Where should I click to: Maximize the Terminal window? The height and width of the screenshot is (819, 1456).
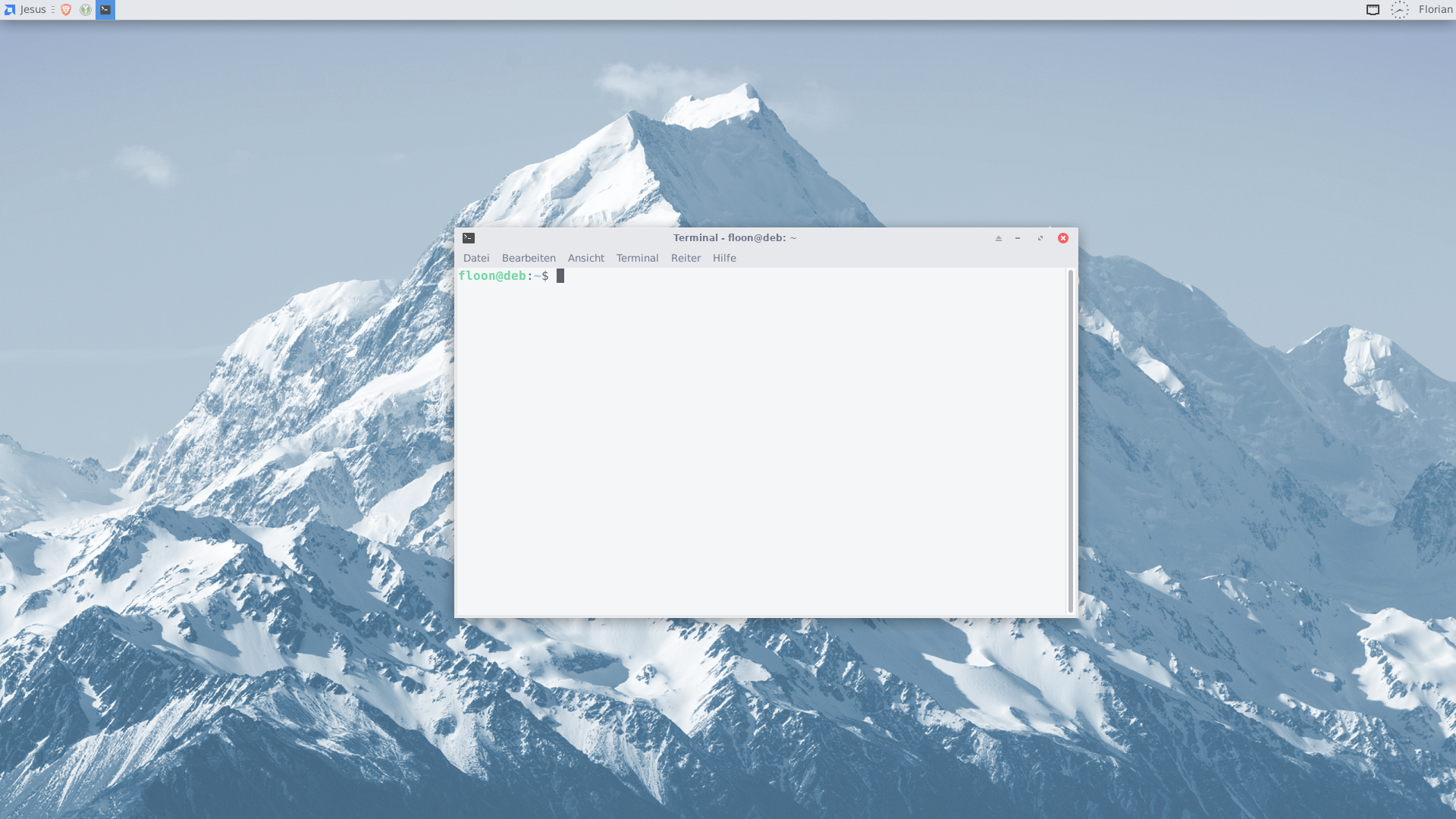point(1040,238)
